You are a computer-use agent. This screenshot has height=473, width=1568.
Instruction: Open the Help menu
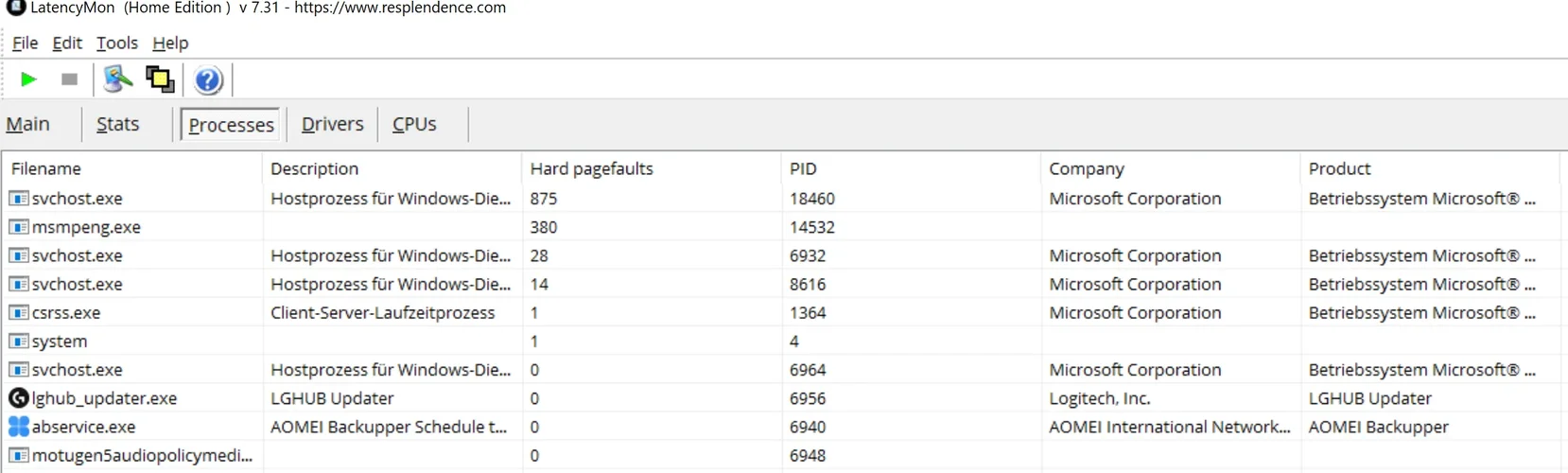pyautogui.click(x=170, y=43)
